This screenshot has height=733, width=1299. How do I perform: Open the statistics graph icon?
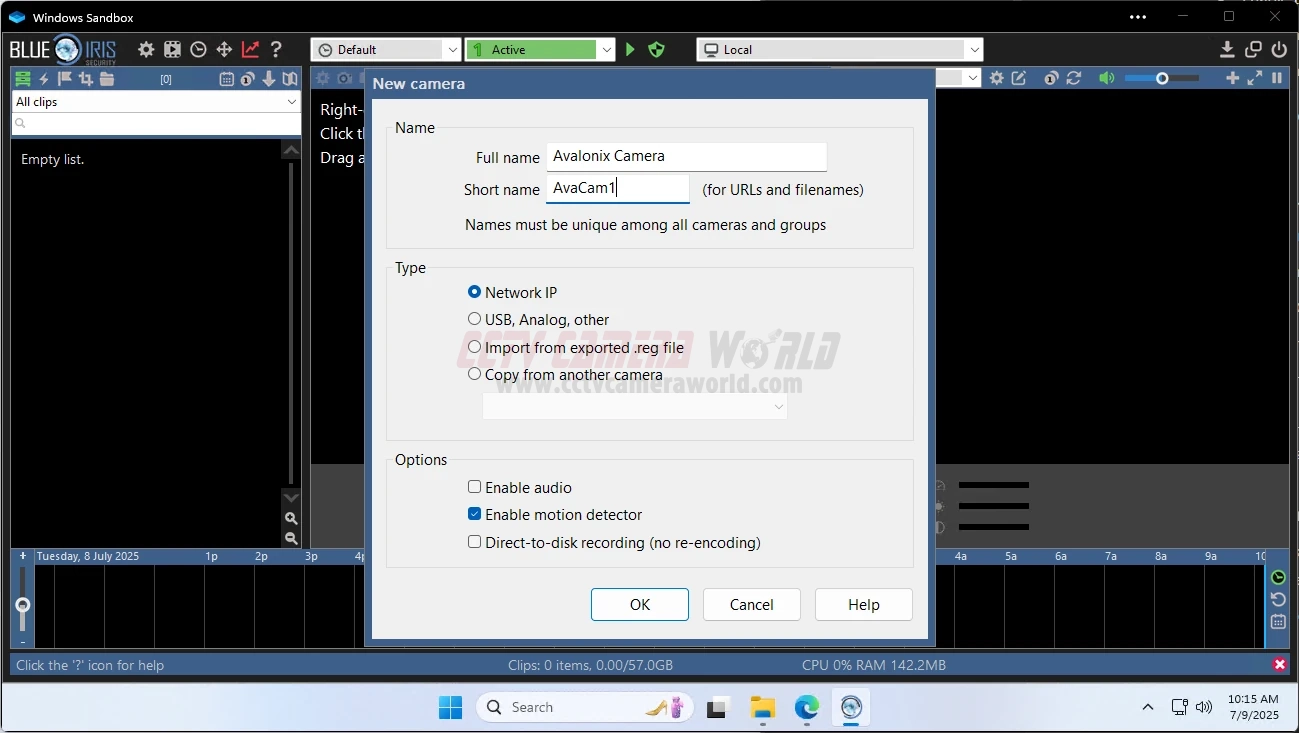(250, 49)
